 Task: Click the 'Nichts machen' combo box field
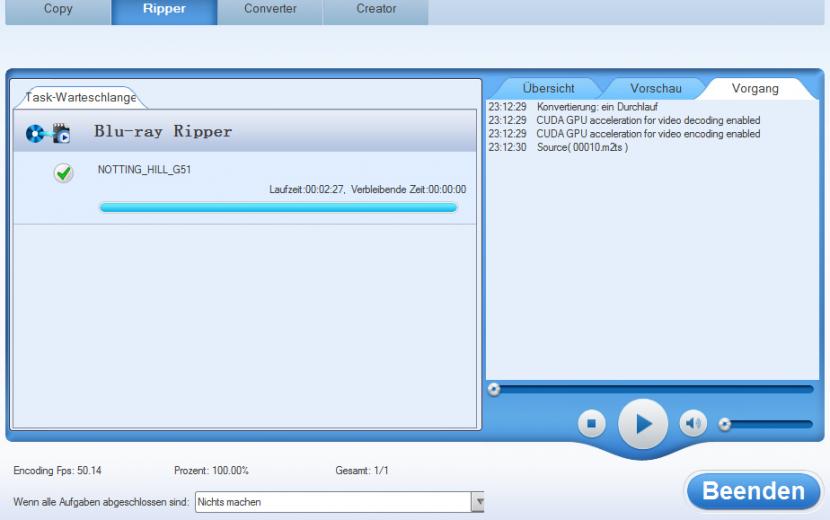(331, 502)
